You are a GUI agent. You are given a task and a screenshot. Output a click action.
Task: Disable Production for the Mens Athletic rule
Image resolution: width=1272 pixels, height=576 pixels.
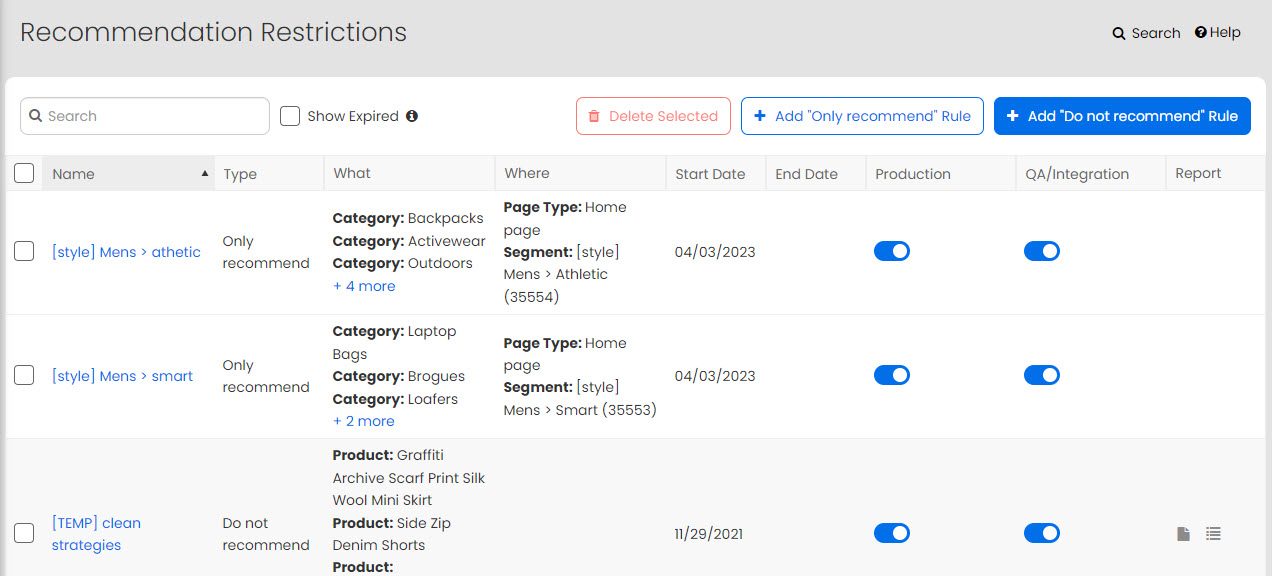(892, 251)
